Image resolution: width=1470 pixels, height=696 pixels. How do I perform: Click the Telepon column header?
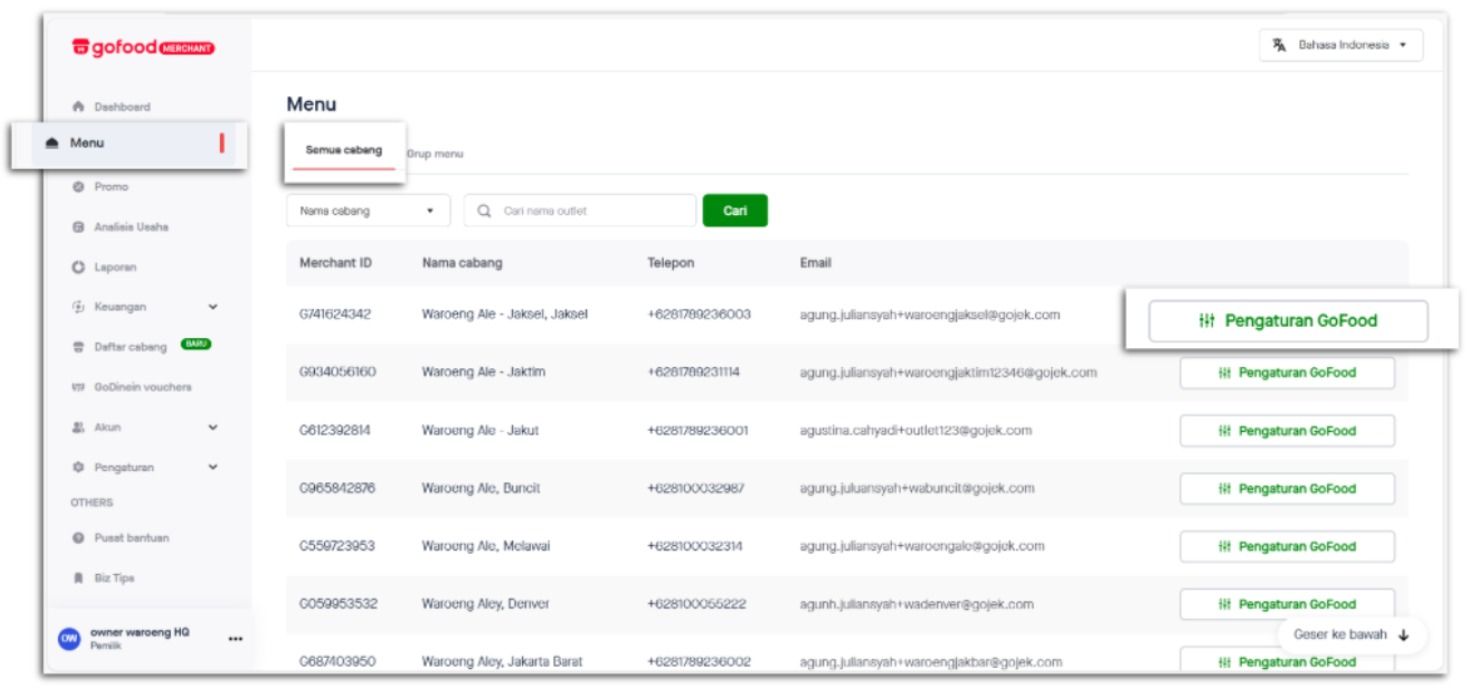pos(671,264)
